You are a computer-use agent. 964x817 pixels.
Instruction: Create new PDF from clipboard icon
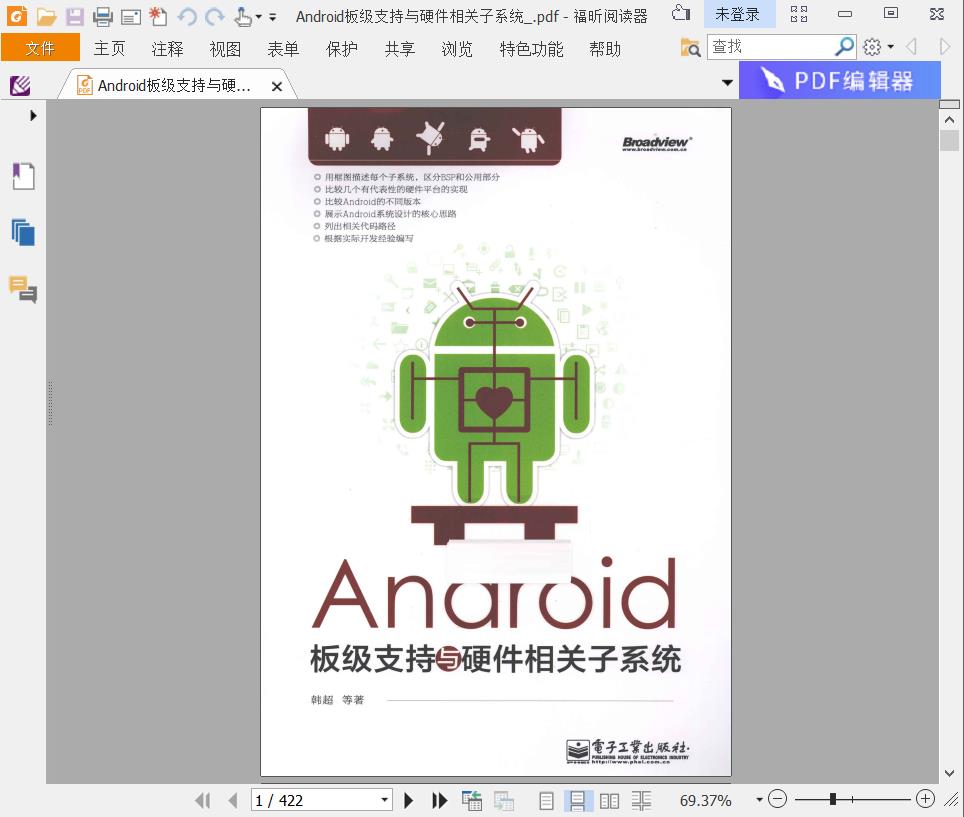159,17
